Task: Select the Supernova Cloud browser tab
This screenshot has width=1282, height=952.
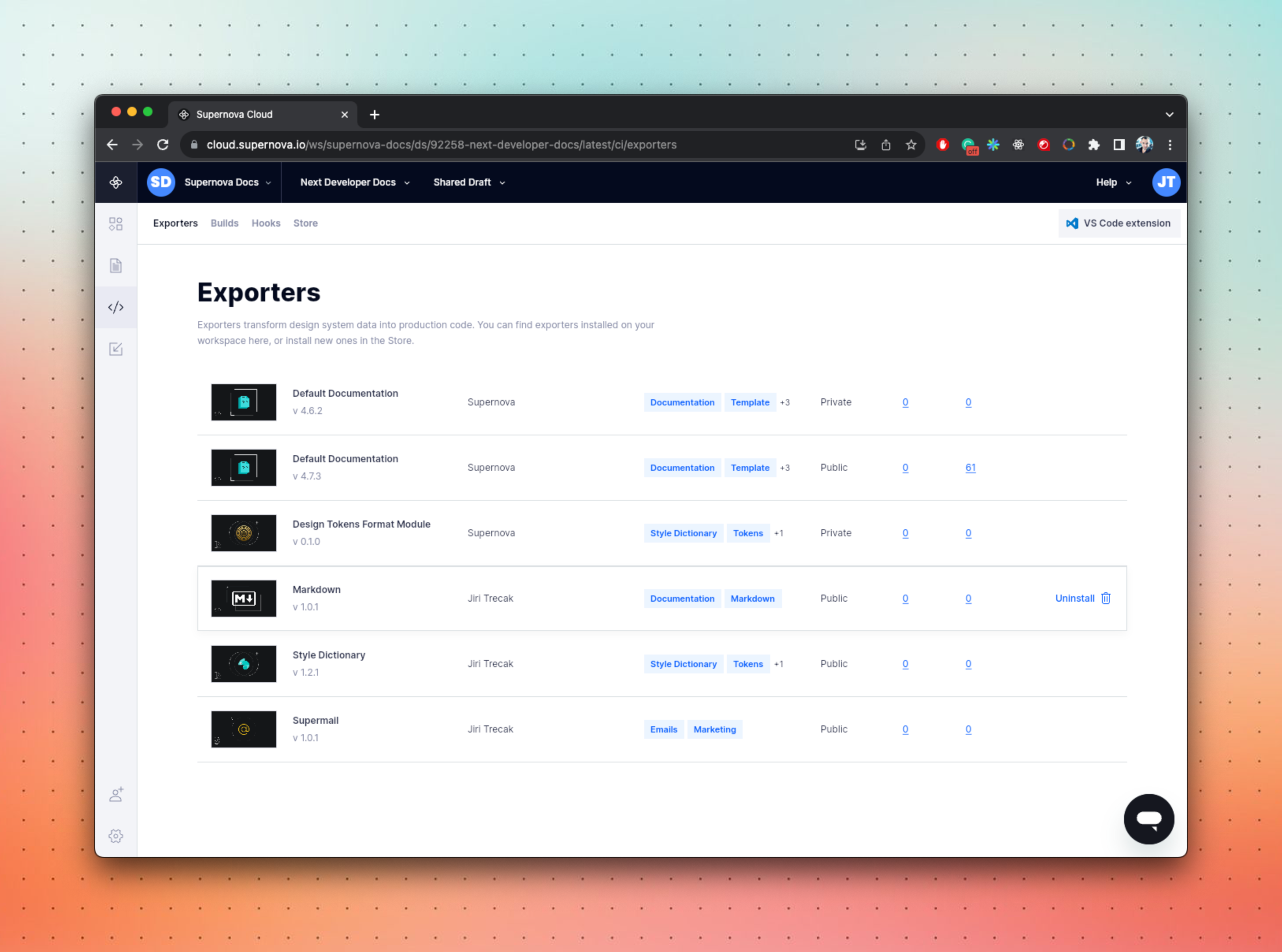Action: coord(263,115)
